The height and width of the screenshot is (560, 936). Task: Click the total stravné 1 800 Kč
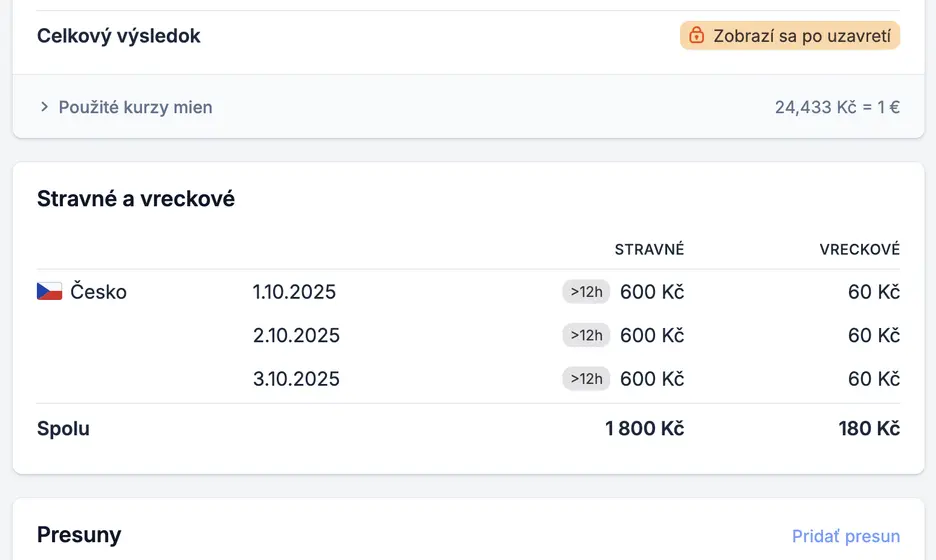click(x=644, y=429)
